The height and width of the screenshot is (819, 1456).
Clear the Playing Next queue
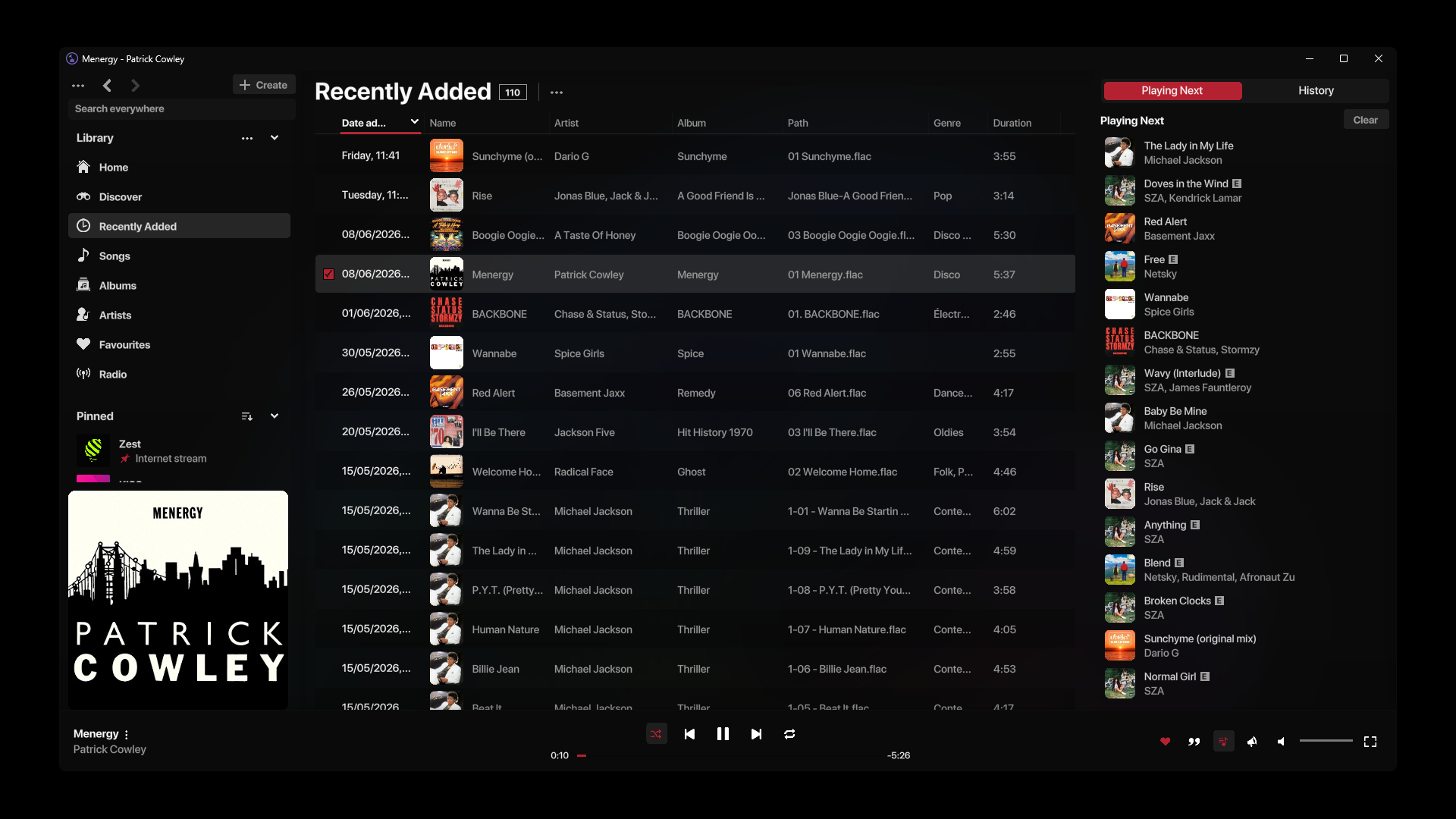1366,120
